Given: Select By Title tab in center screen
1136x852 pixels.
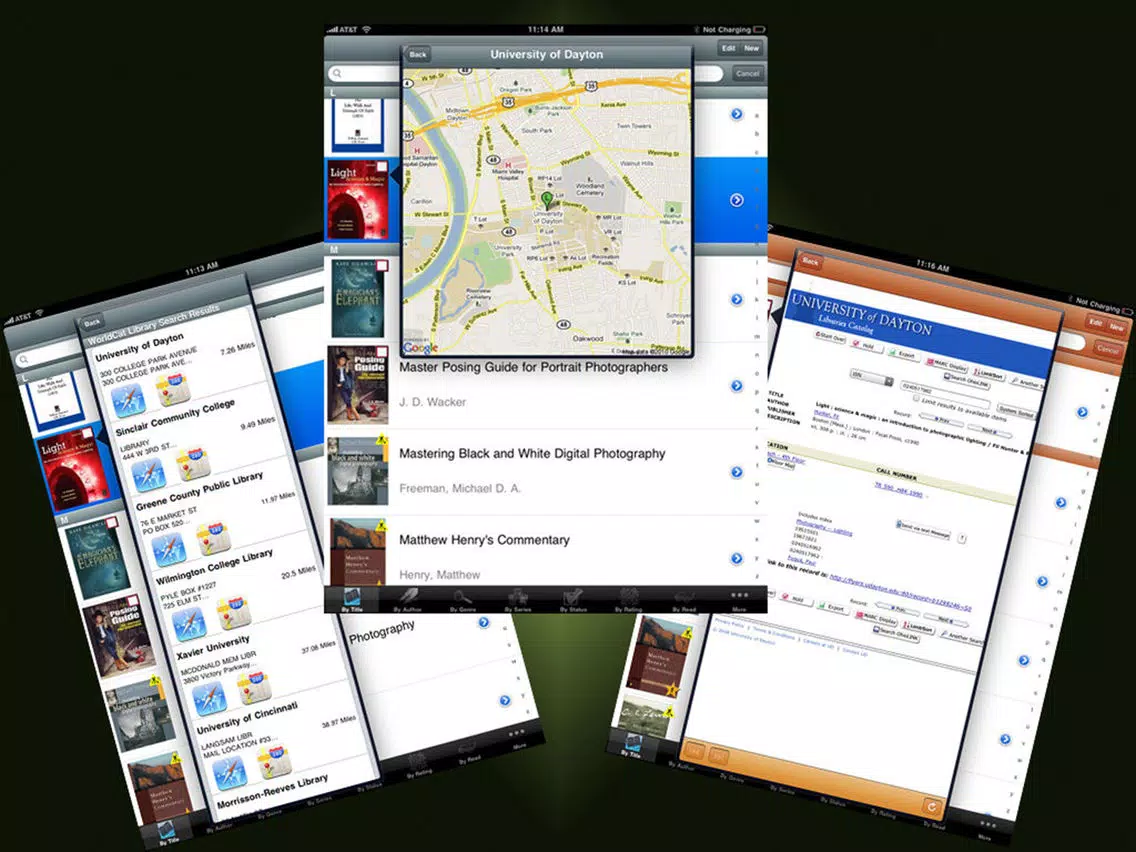Looking at the screenshot, I should 351,600.
